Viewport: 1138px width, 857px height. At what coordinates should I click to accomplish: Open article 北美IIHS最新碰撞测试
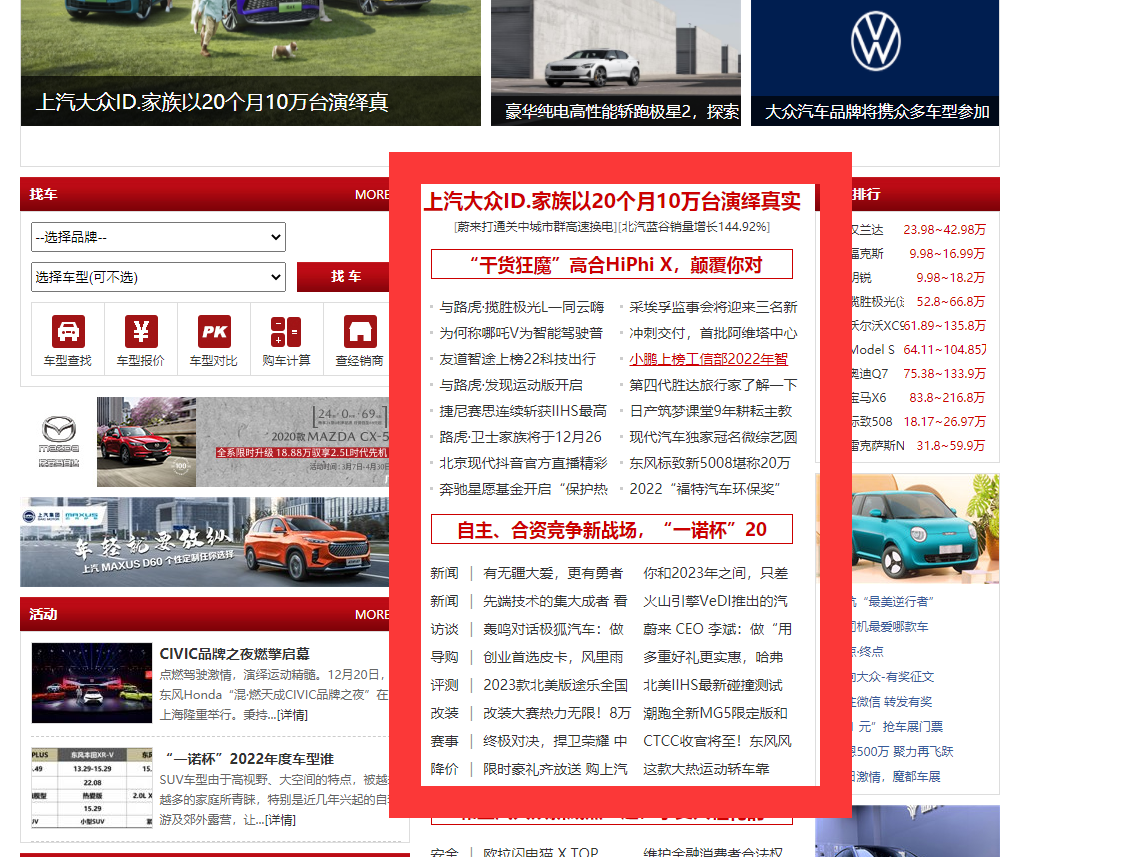click(x=713, y=685)
